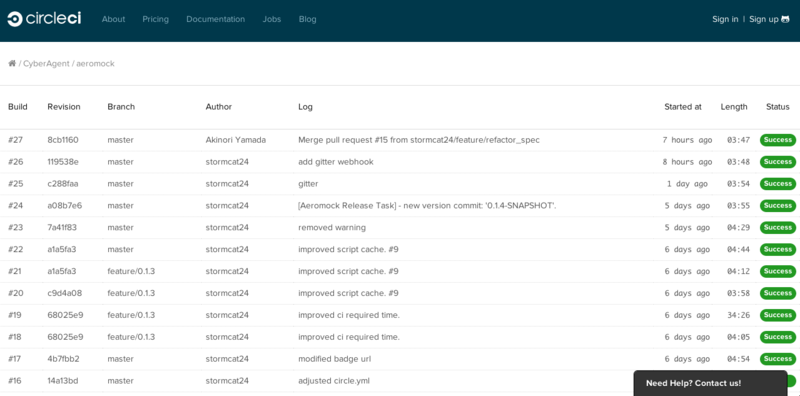Open the Need Help? Contact us! widget

click(x=710, y=383)
